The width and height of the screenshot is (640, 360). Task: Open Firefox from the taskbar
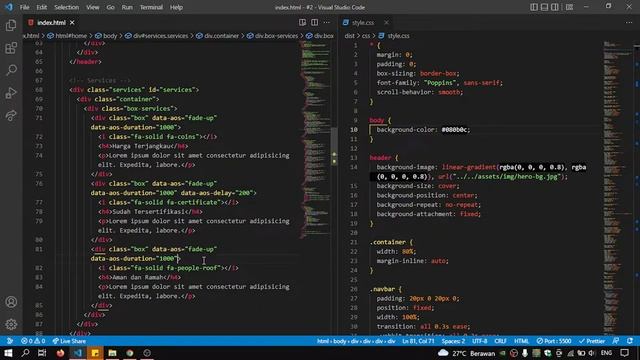[x=60, y=353]
